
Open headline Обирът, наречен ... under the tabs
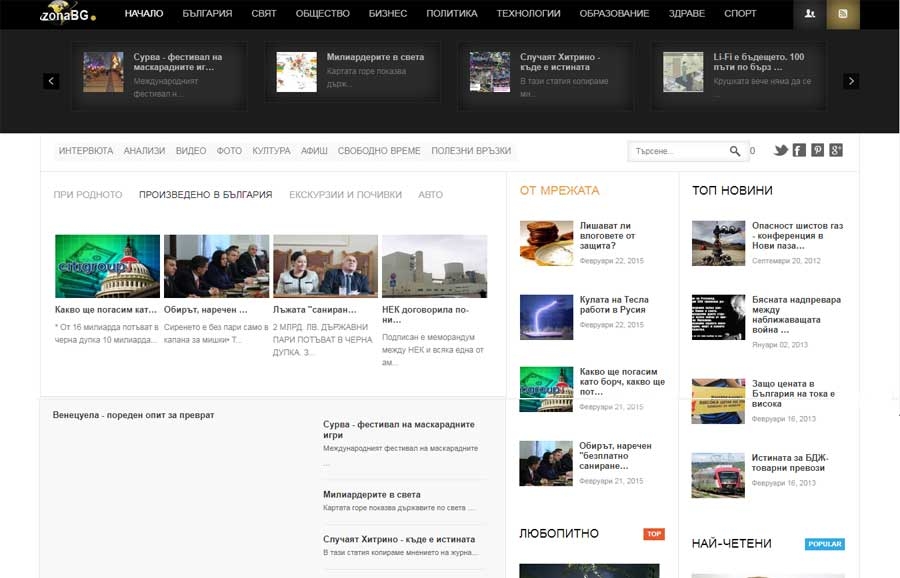coord(205,310)
